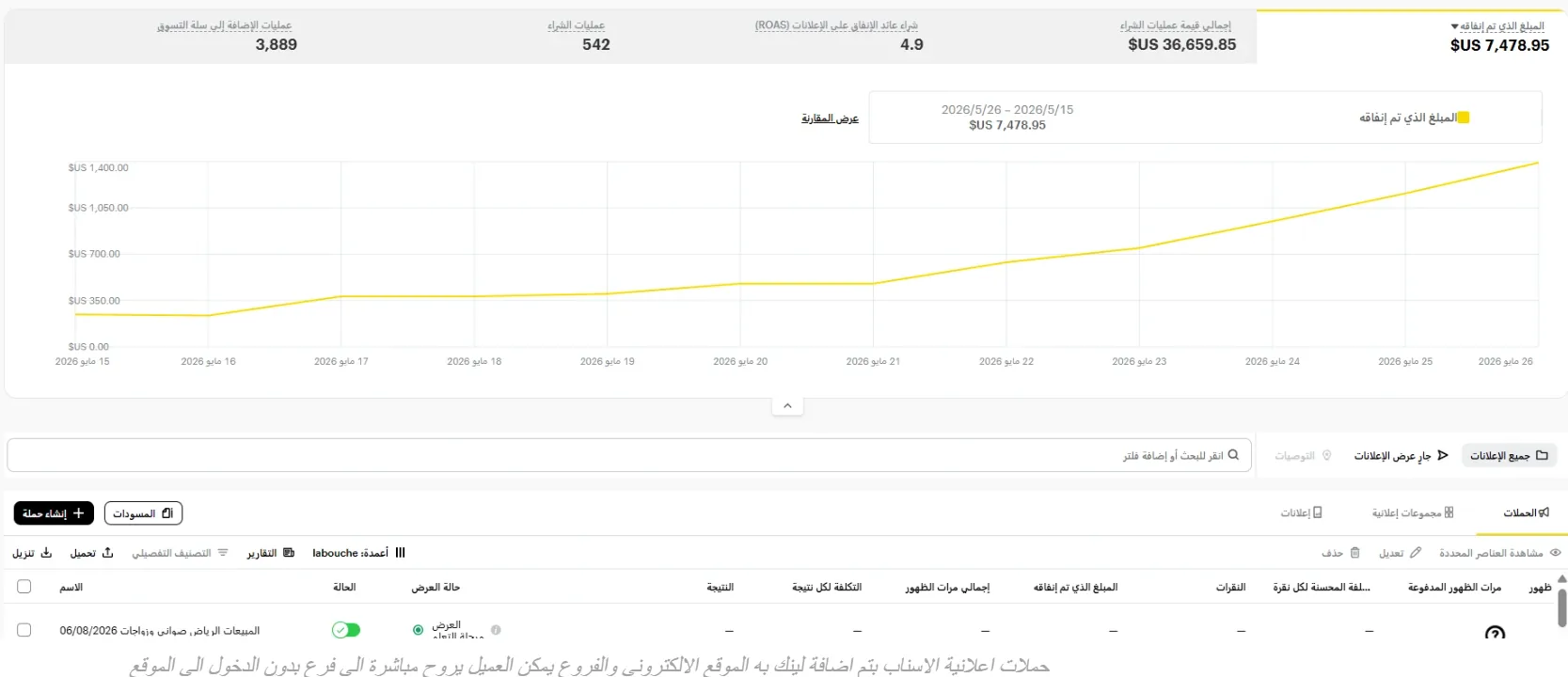Screen dimensions: 1568x677
Task: Click the info icon beside delivery status
Action: 496,630
